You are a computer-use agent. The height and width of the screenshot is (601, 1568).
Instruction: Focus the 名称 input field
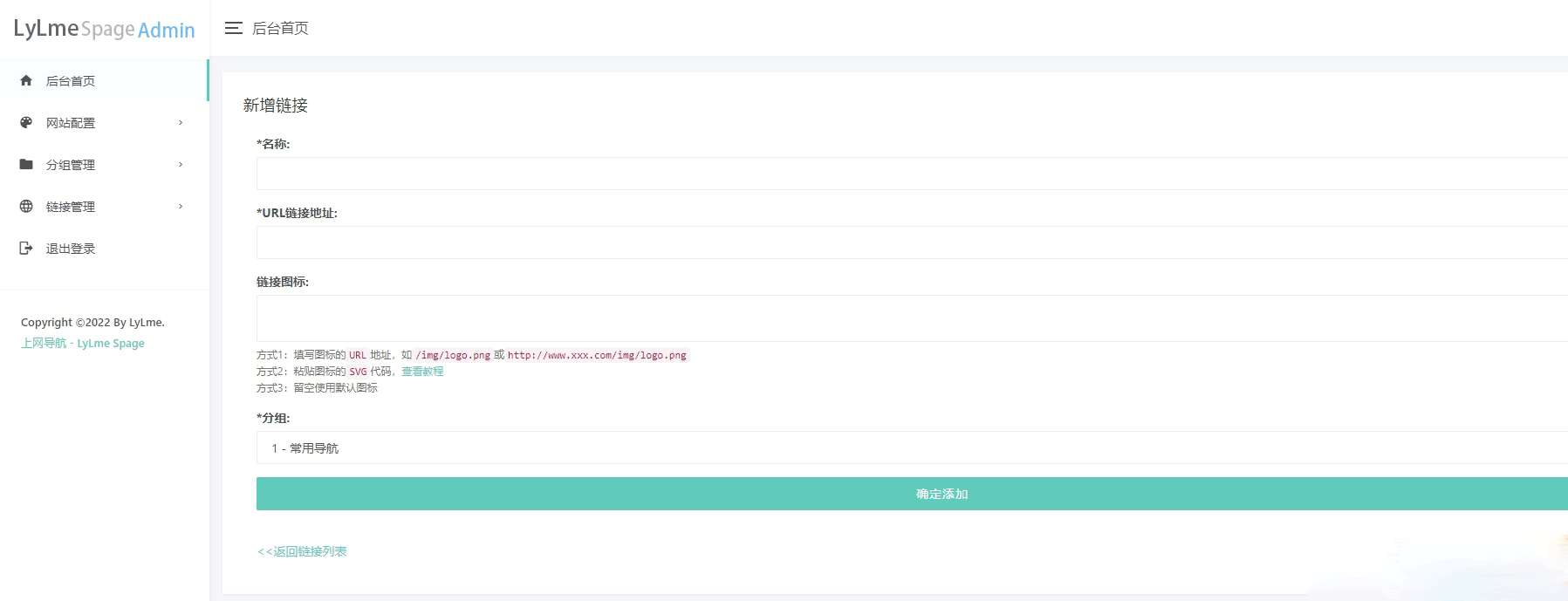pyautogui.click(x=912, y=174)
